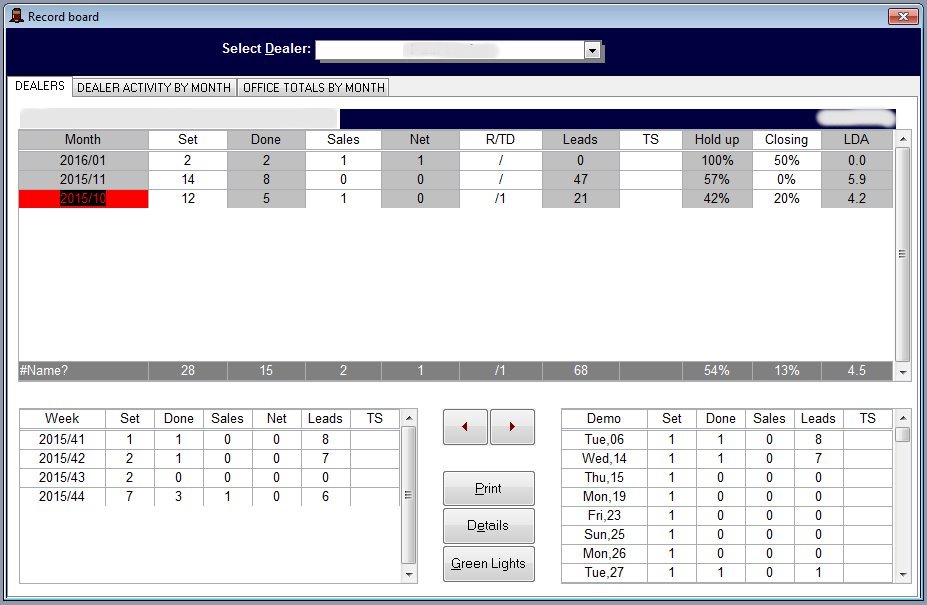Click the month grid scroll-up arrow

click(903, 139)
